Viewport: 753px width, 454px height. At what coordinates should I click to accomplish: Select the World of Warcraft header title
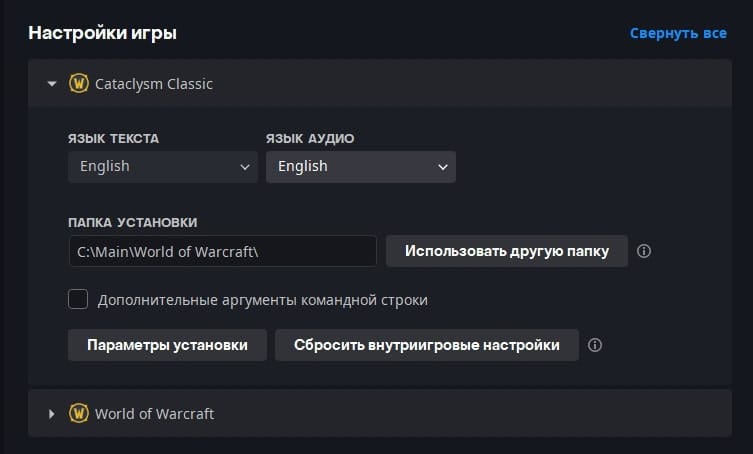point(154,414)
